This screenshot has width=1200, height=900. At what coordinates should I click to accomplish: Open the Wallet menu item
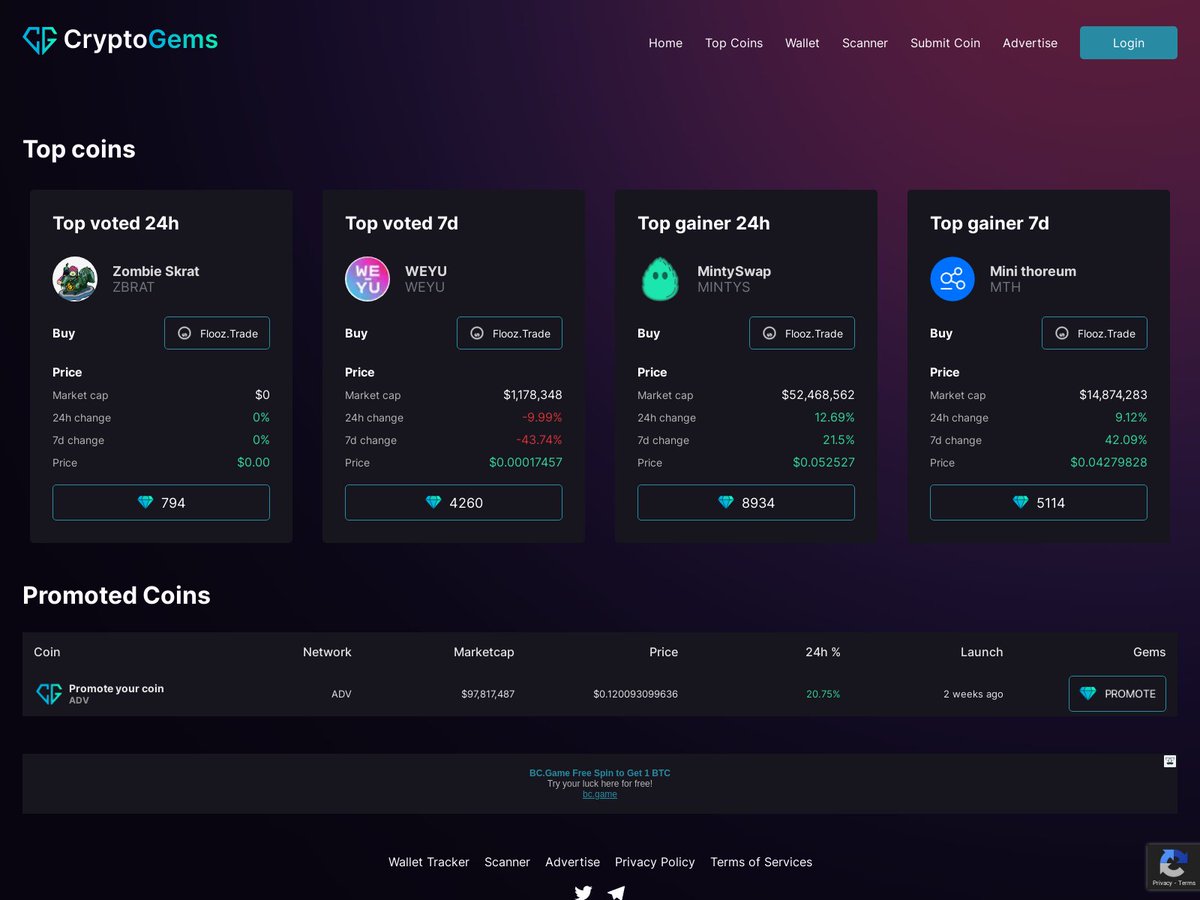point(802,43)
